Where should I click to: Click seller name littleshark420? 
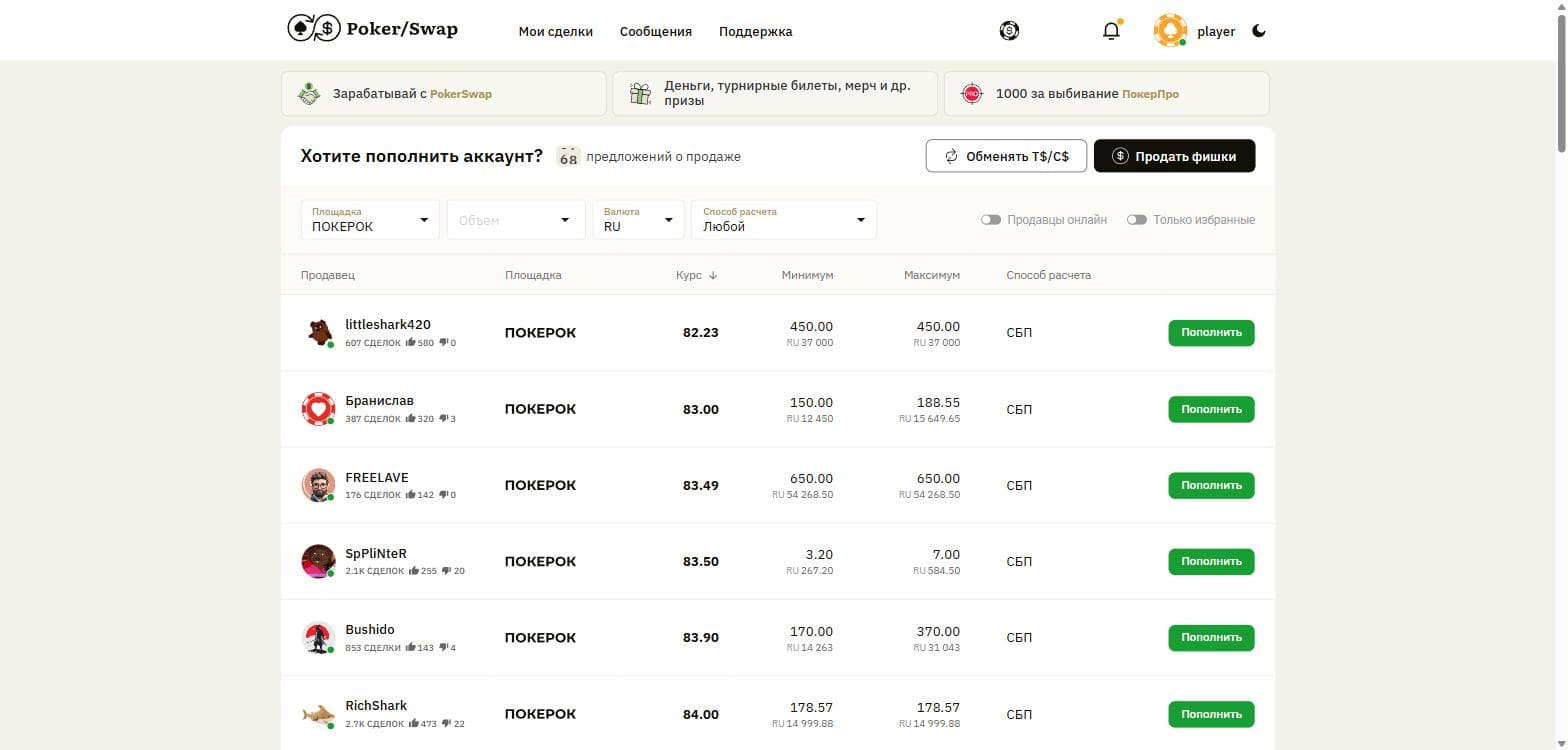point(388,325)
